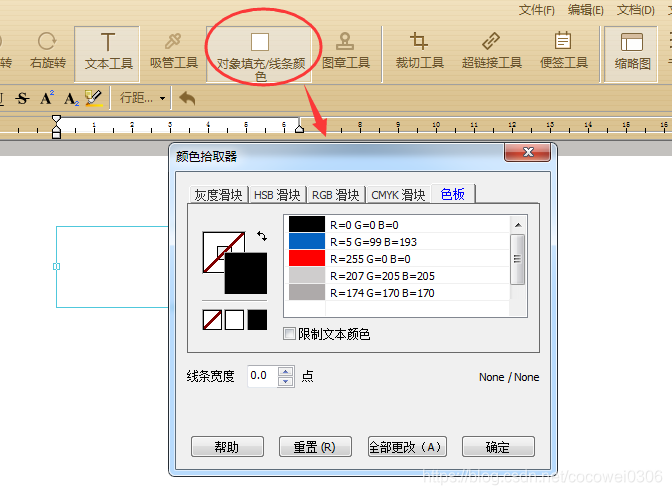Open object fill/line color tool

pos(259,54)
